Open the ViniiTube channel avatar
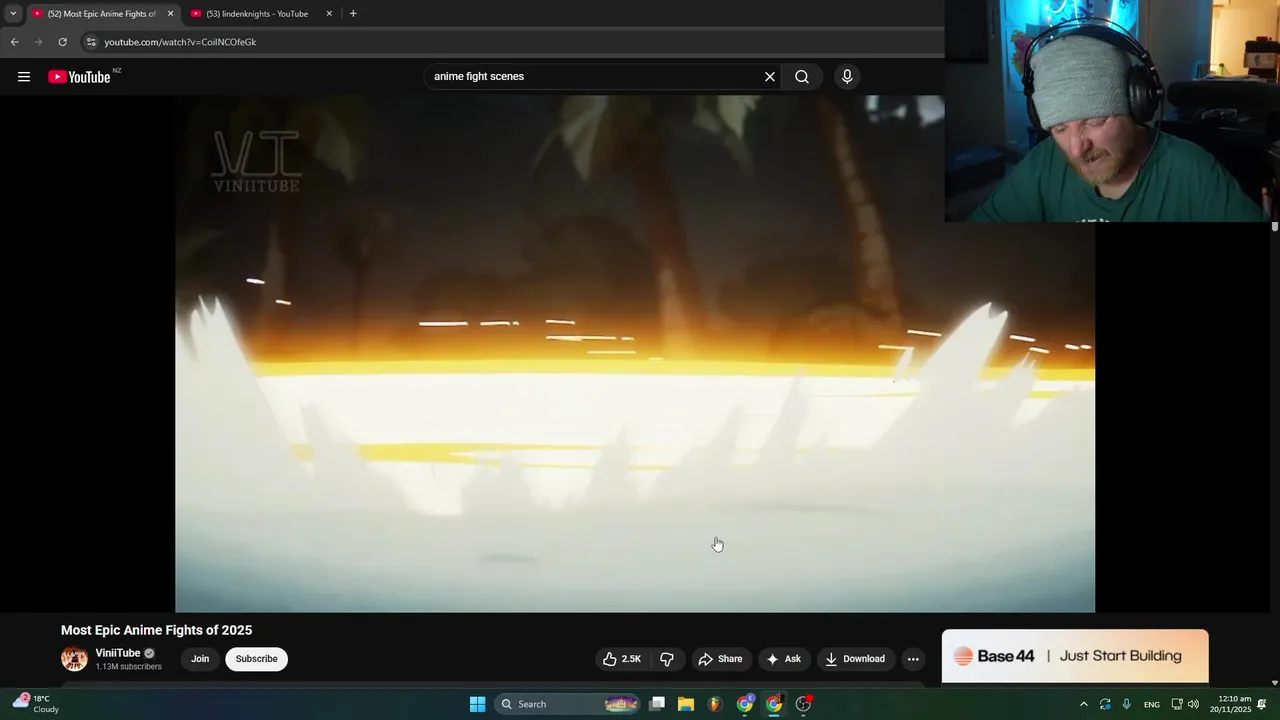This screenshot has width=1280, height=720. click(x=74, y=659)
